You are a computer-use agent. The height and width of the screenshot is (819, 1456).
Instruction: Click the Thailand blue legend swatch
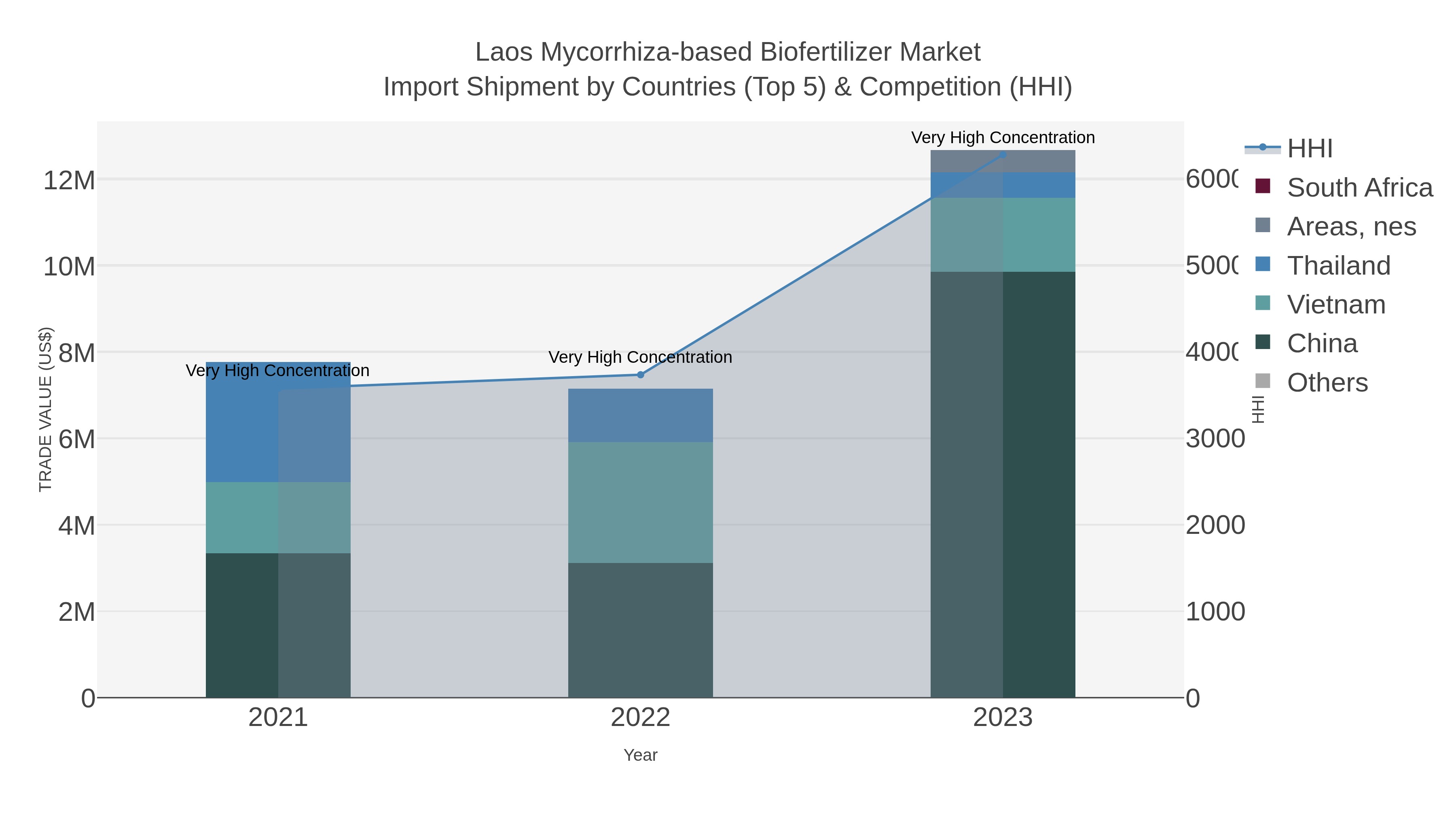(x=1263, y=264)
